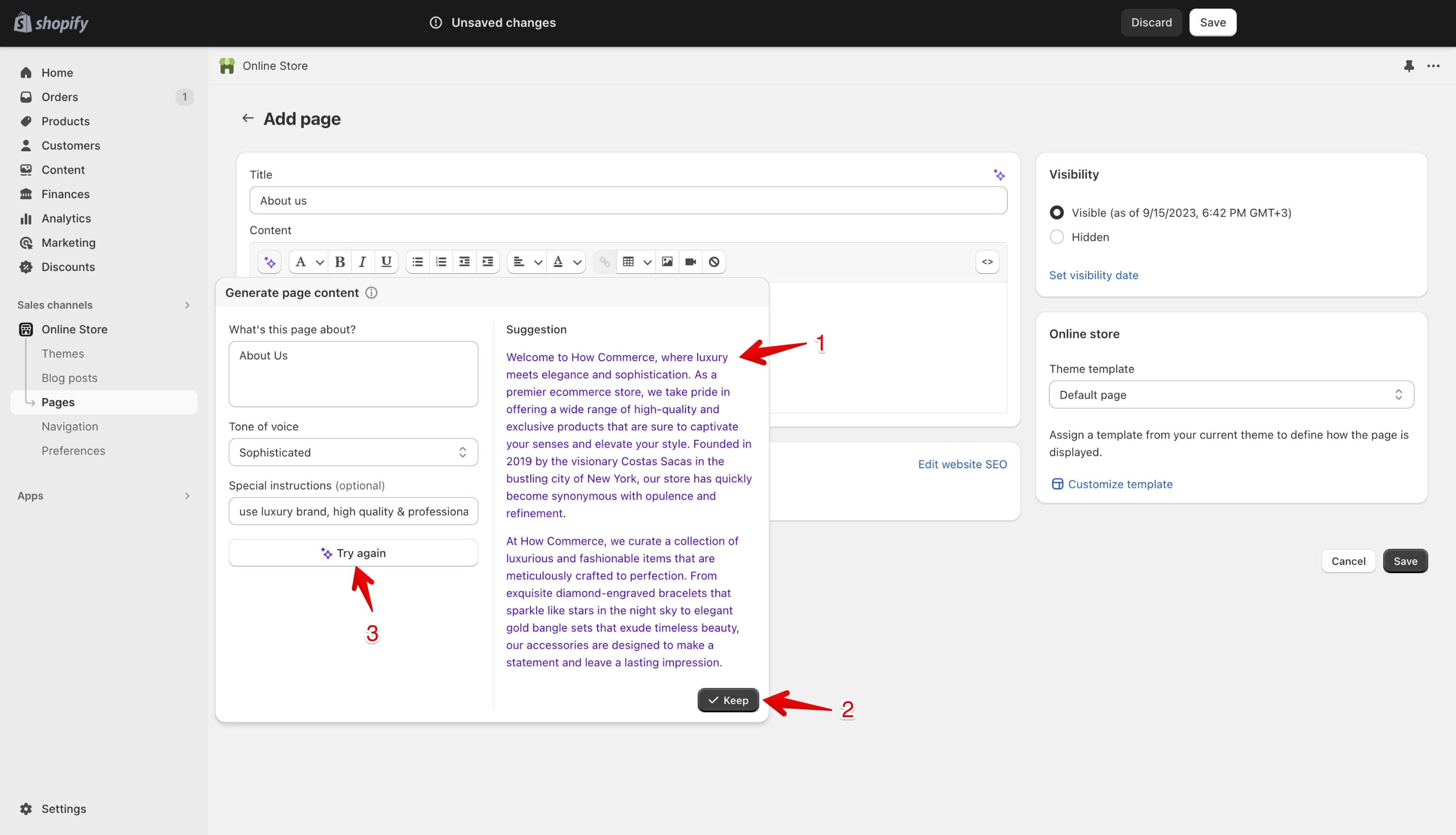Viewport: 1456px width, 835px height.
Task: Open the text formatting dropdown
Action: click(x=308, y=262)
